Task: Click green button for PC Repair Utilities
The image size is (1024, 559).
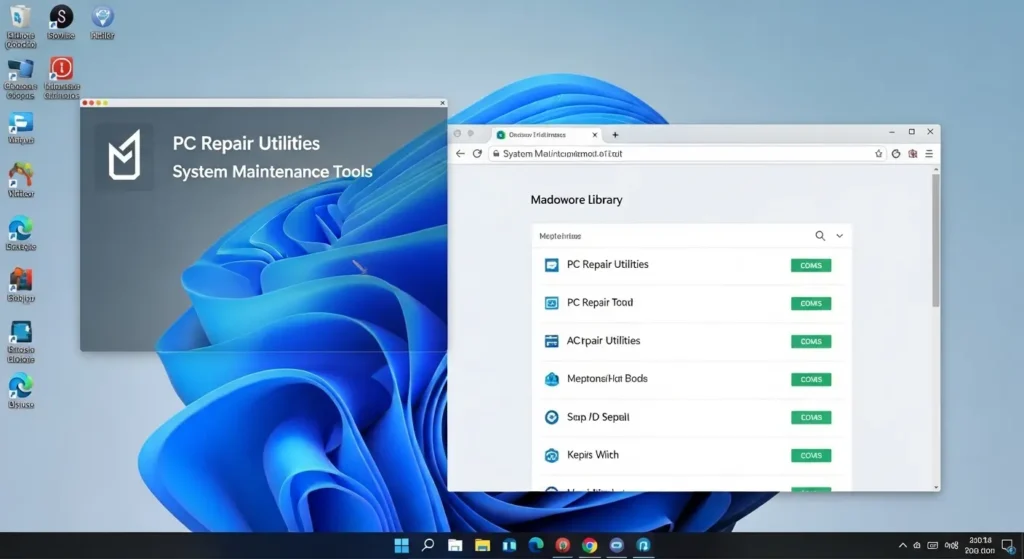Action: point(811,265)
